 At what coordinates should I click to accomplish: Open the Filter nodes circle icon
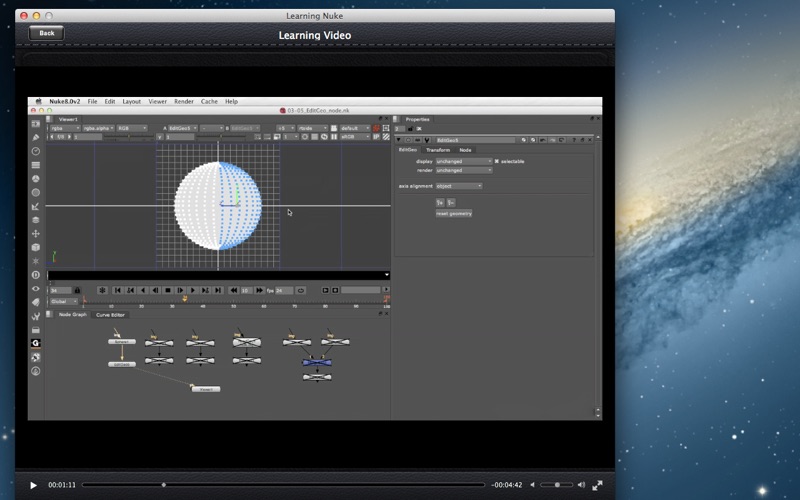pyautogui.click(x=36, y=192)
